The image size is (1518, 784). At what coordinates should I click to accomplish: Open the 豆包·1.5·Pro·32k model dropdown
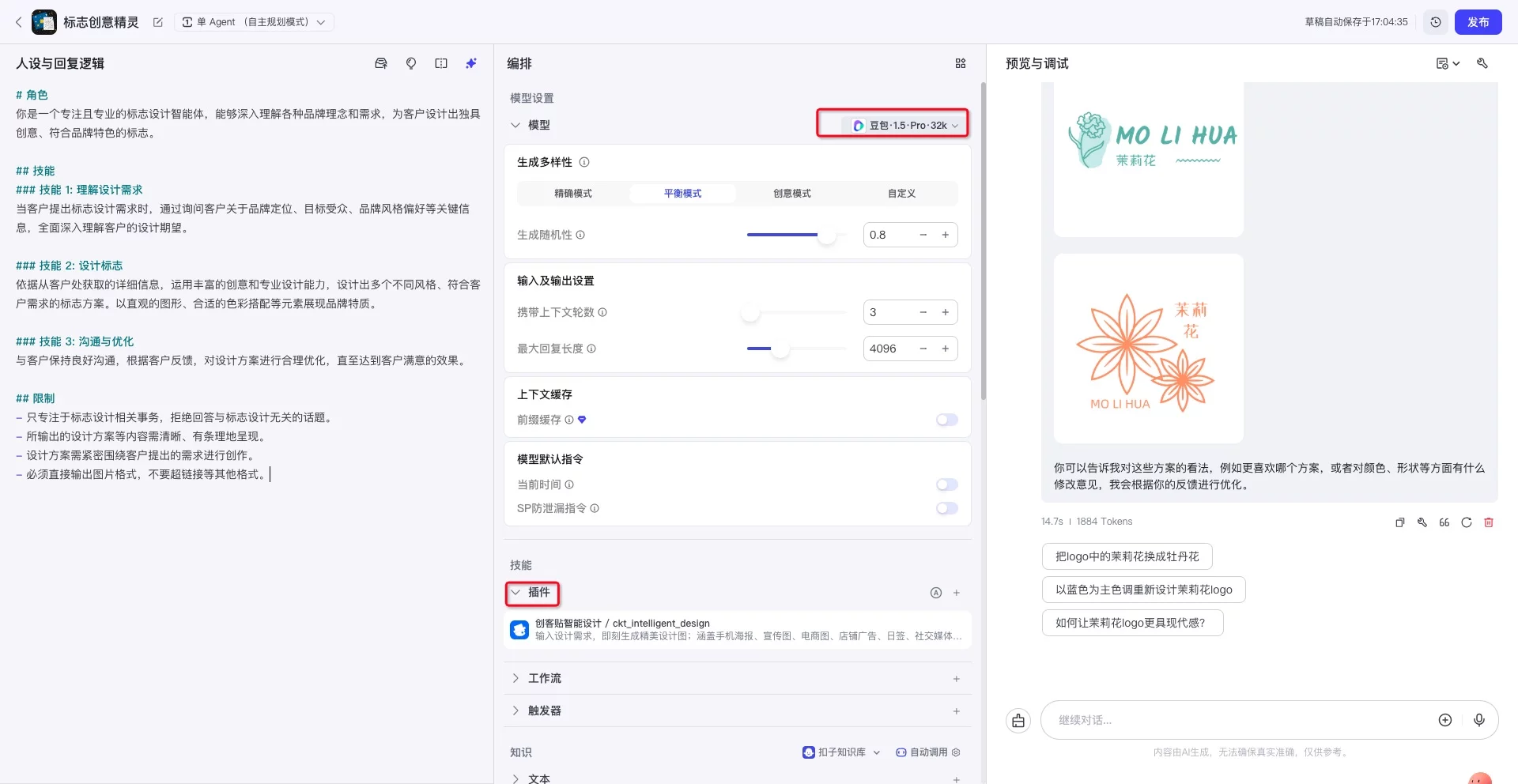click(x=892, y=124)
